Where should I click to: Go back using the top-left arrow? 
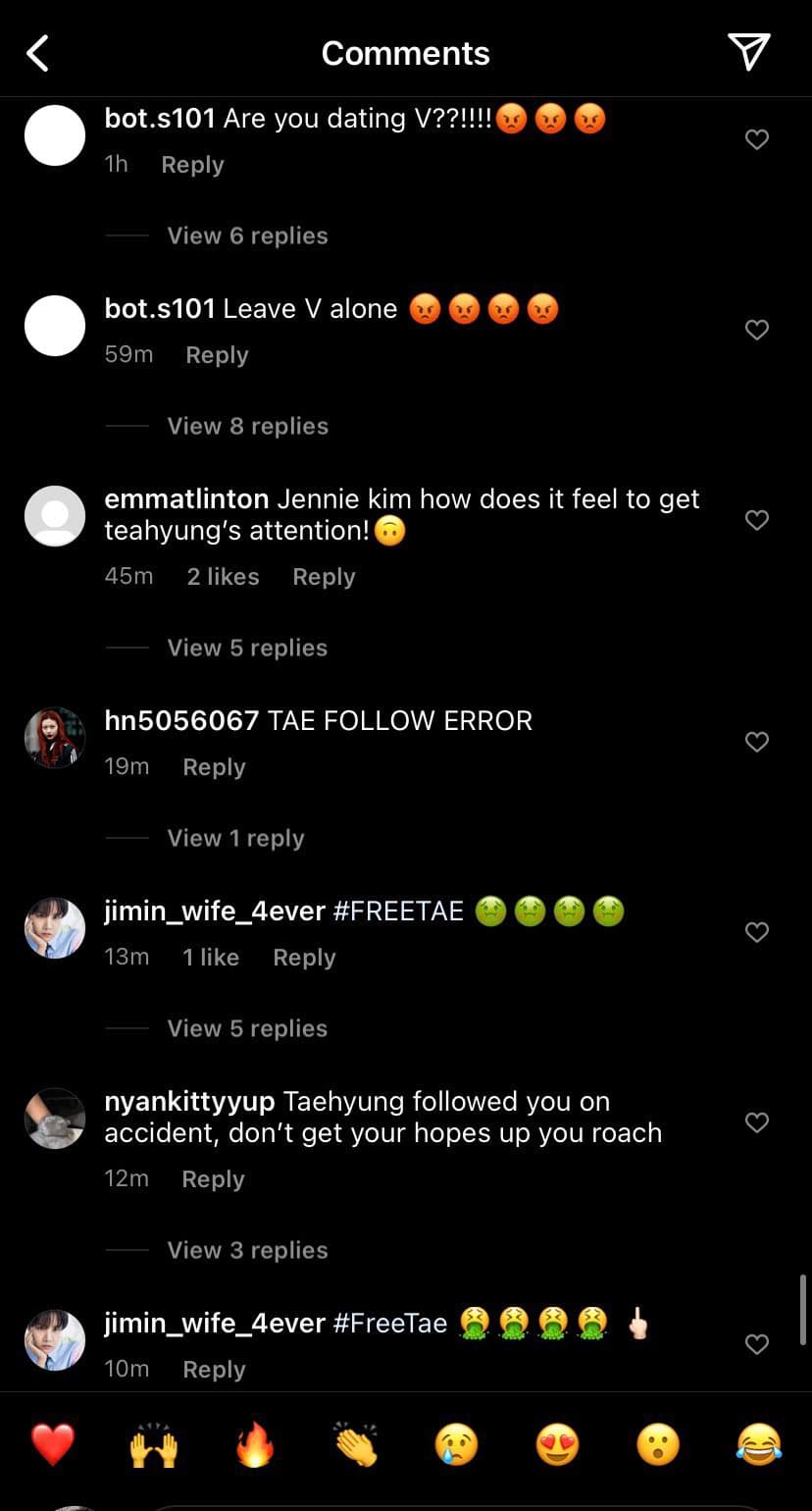click(x=38, y=53)
